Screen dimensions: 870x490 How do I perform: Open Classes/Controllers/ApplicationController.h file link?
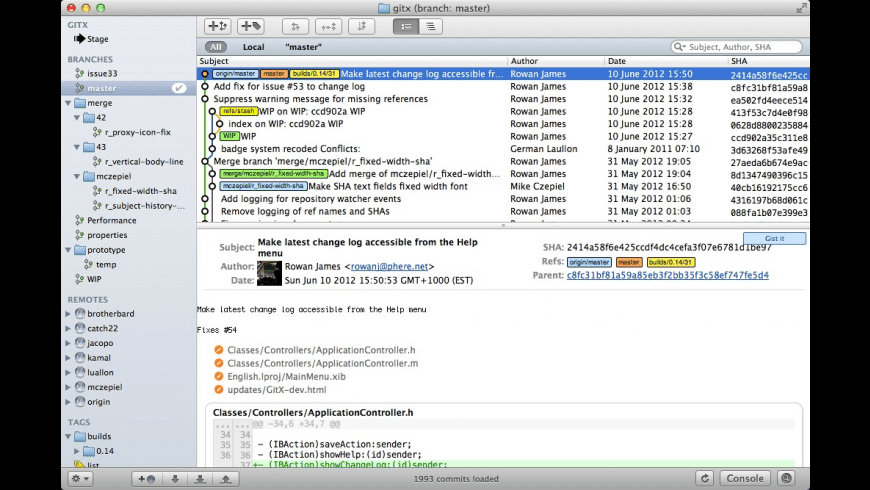[321, 350]
